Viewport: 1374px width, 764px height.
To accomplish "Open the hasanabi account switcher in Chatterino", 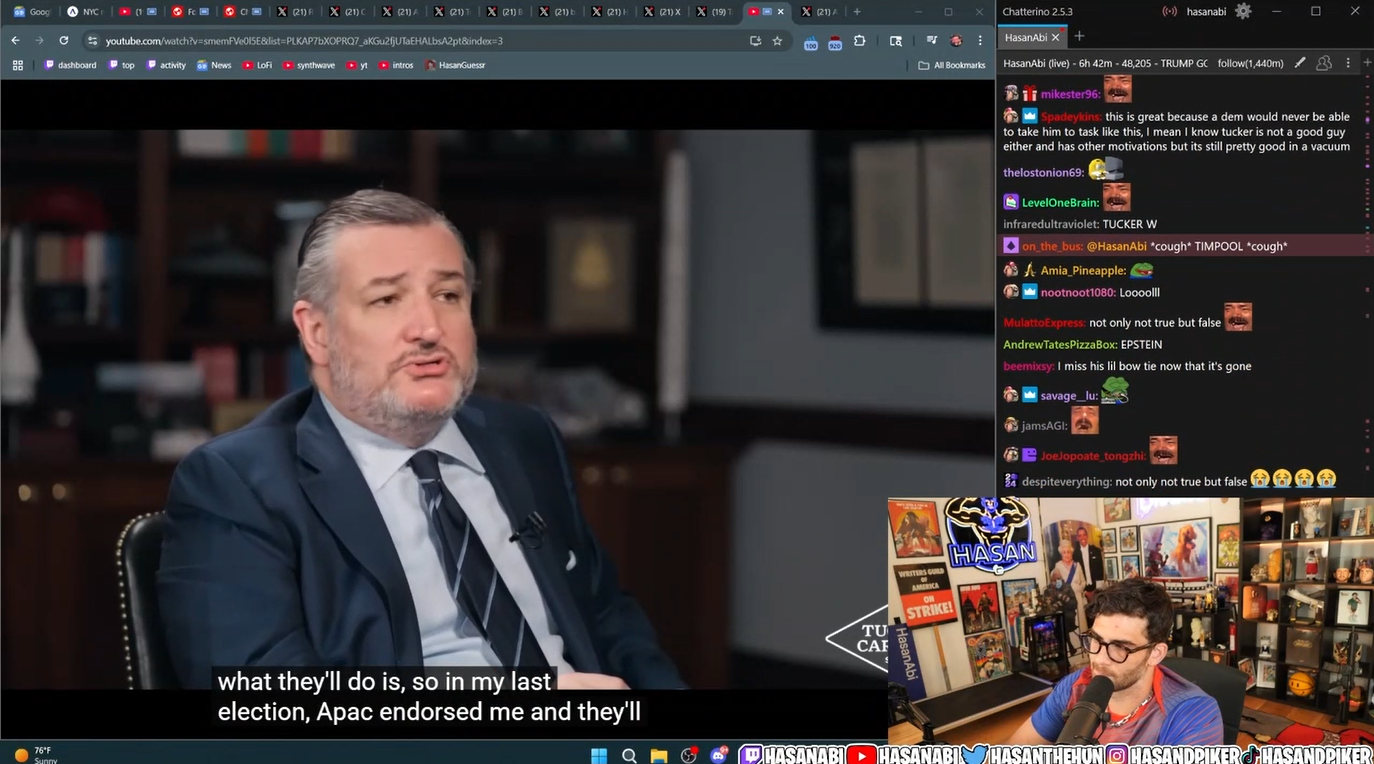I will 1205,11.
